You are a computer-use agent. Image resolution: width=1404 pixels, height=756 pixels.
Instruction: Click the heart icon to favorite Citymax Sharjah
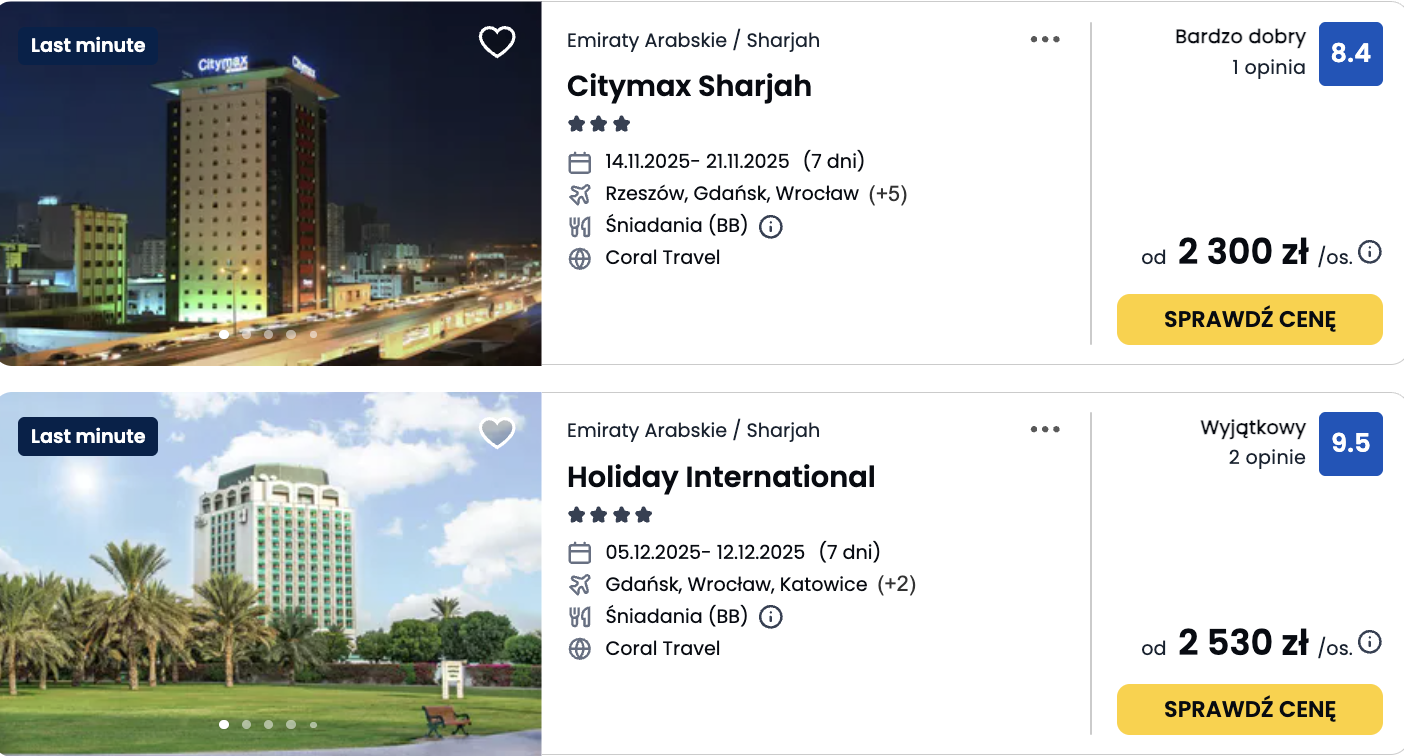tap(496, 43)
